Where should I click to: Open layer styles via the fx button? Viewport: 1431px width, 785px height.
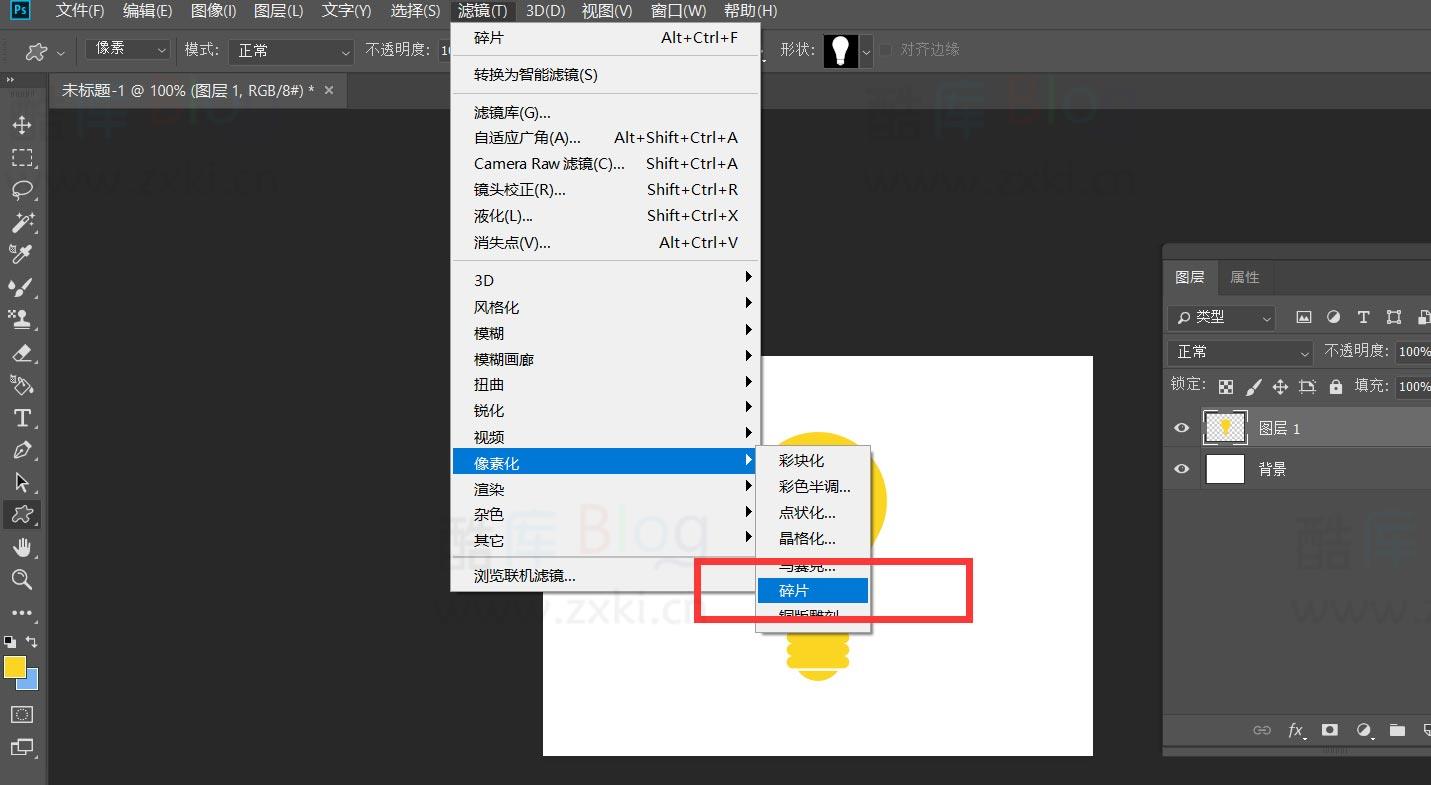pyautogui.click(x=1296, y=731)
